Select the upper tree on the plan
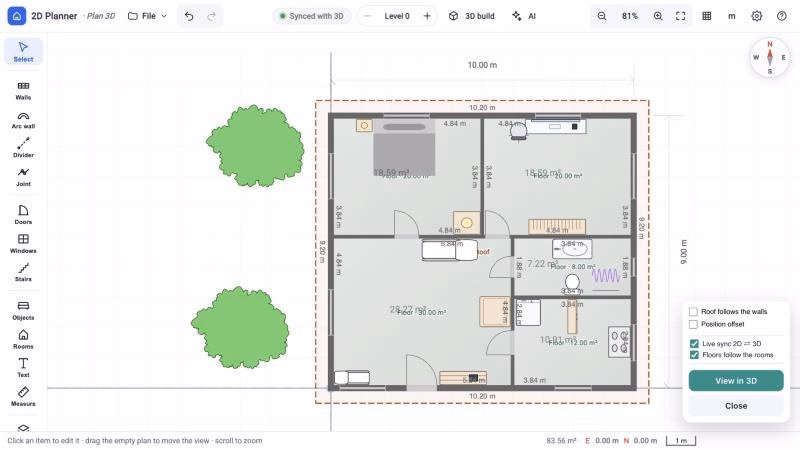 point(255,146)
